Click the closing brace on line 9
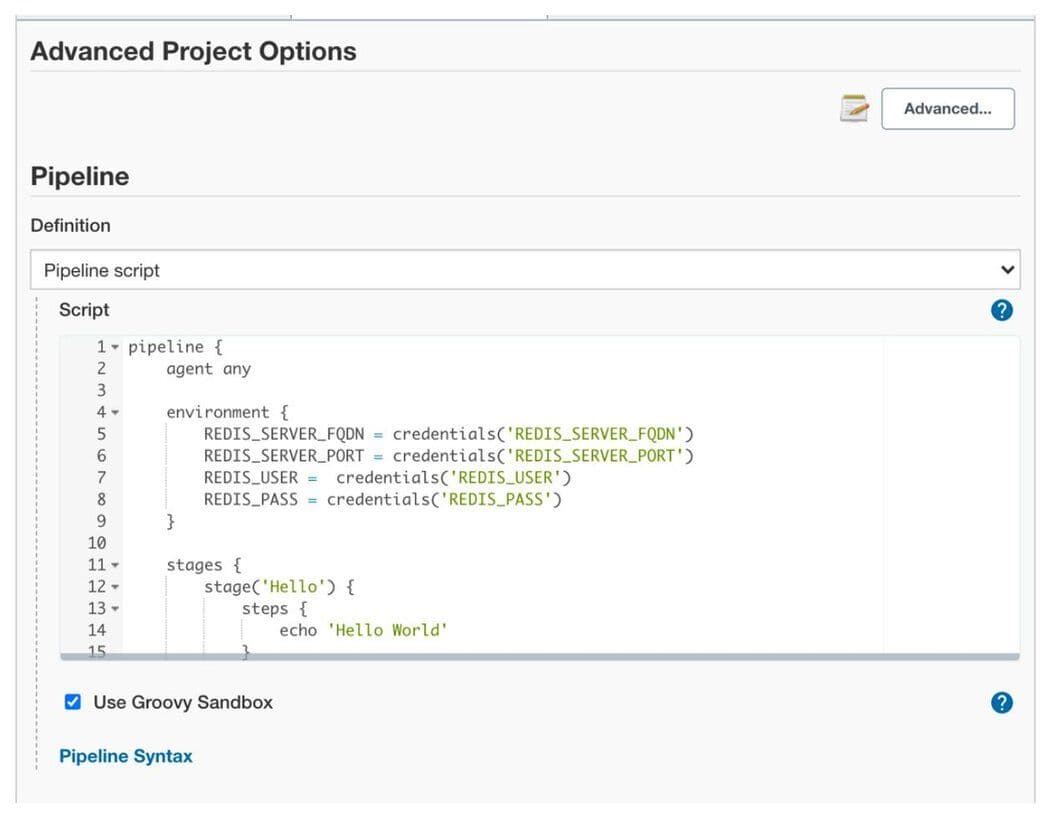The height and width of the screenshot is (813, 1047). tap(170, 521)
